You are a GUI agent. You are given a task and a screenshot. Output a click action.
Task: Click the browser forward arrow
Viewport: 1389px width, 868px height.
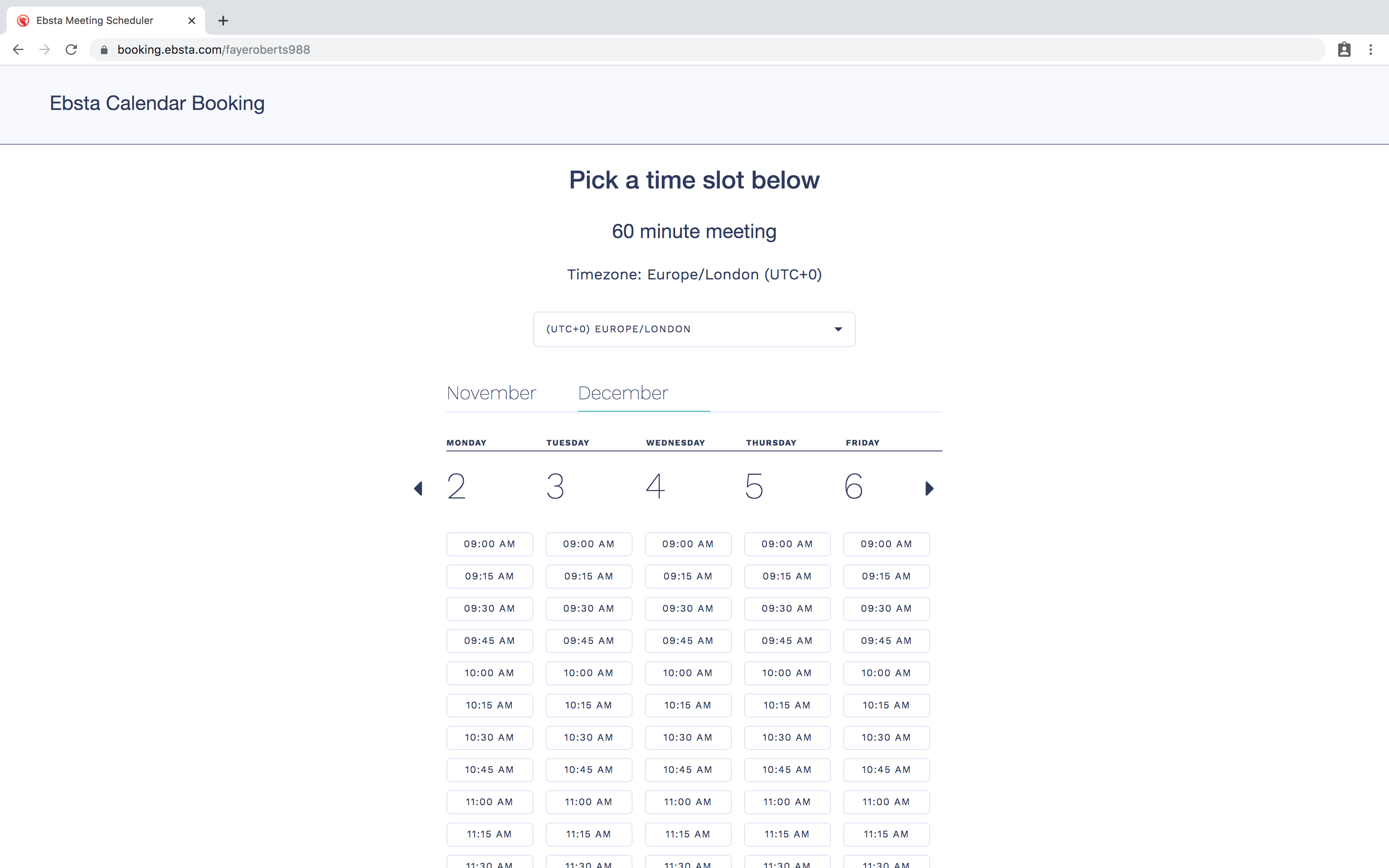pyautogui.click(x=45, y=50)
